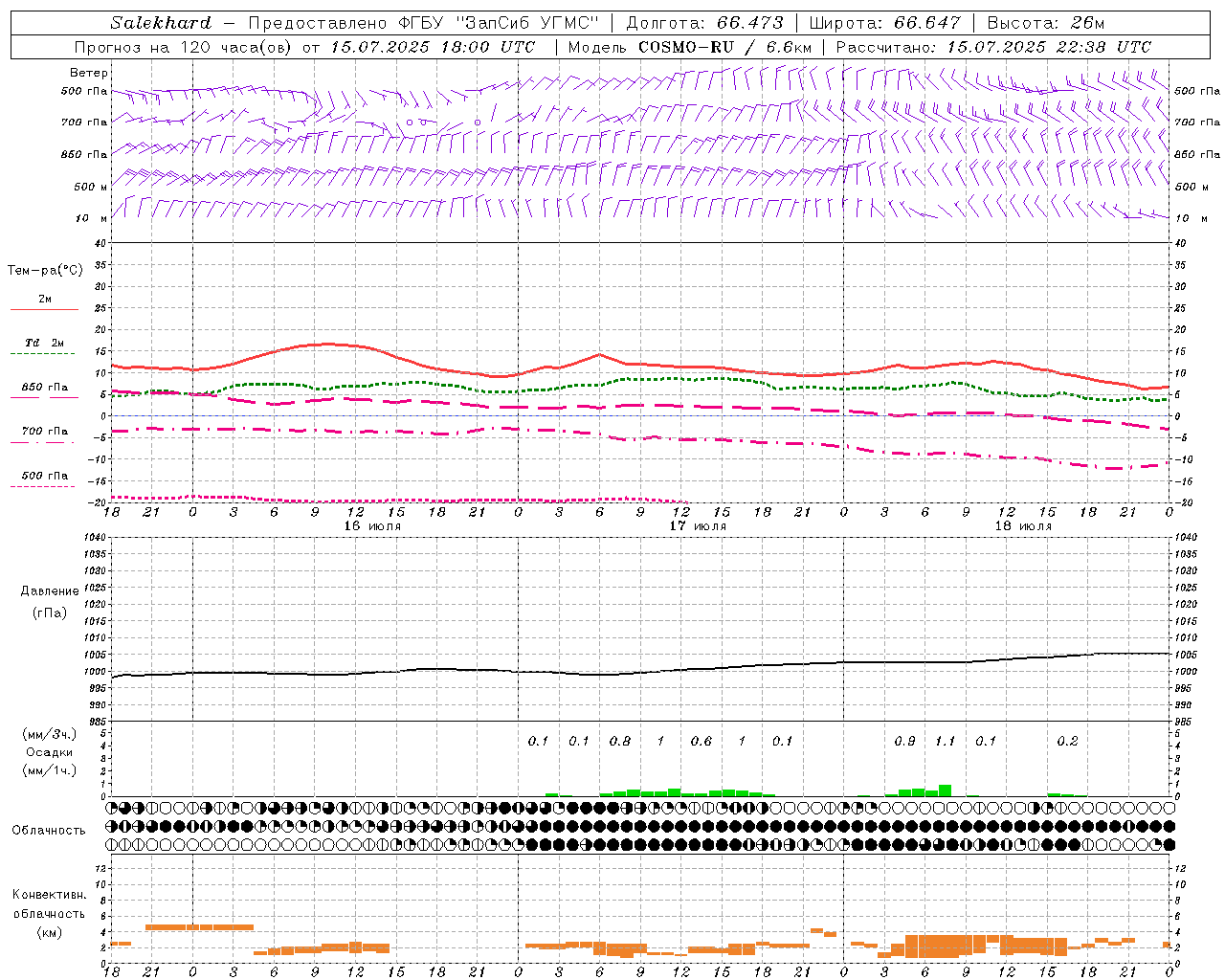The height and width of the screenshot is (980, 1225).
Task: Click the Давление panel label
Action: [50, 591]
